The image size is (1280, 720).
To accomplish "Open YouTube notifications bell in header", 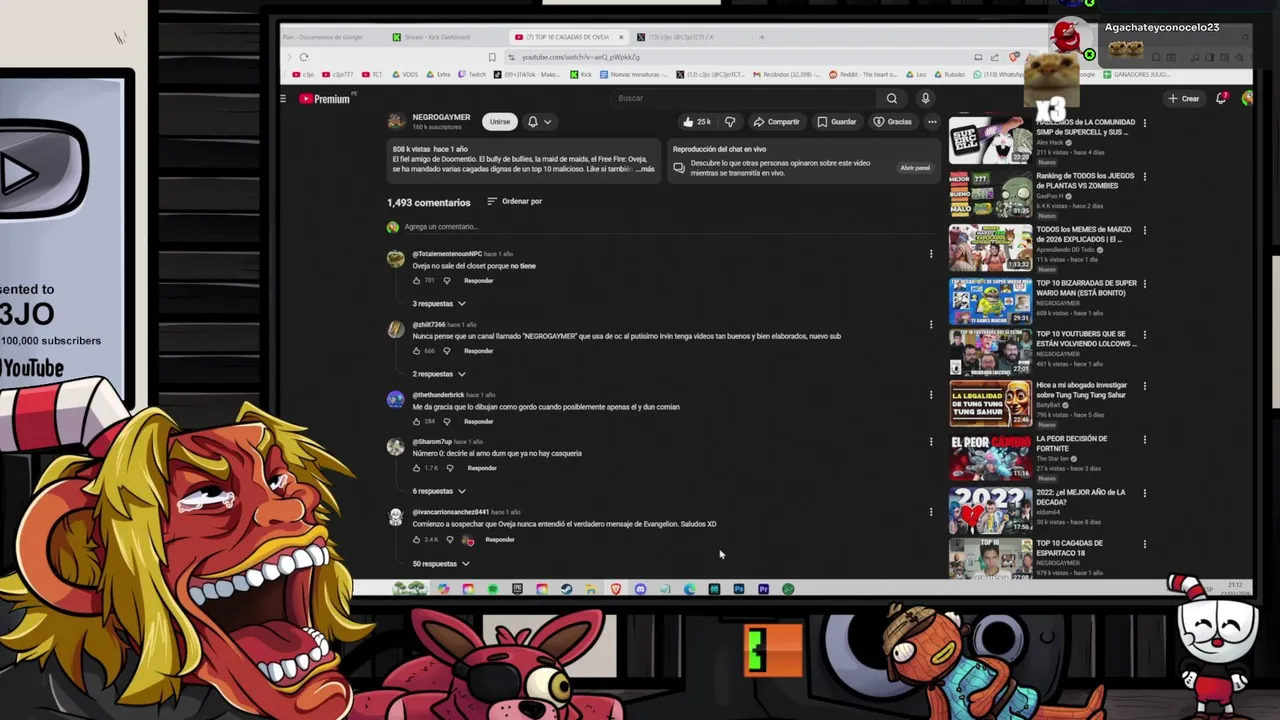I will pos(1221,98).
